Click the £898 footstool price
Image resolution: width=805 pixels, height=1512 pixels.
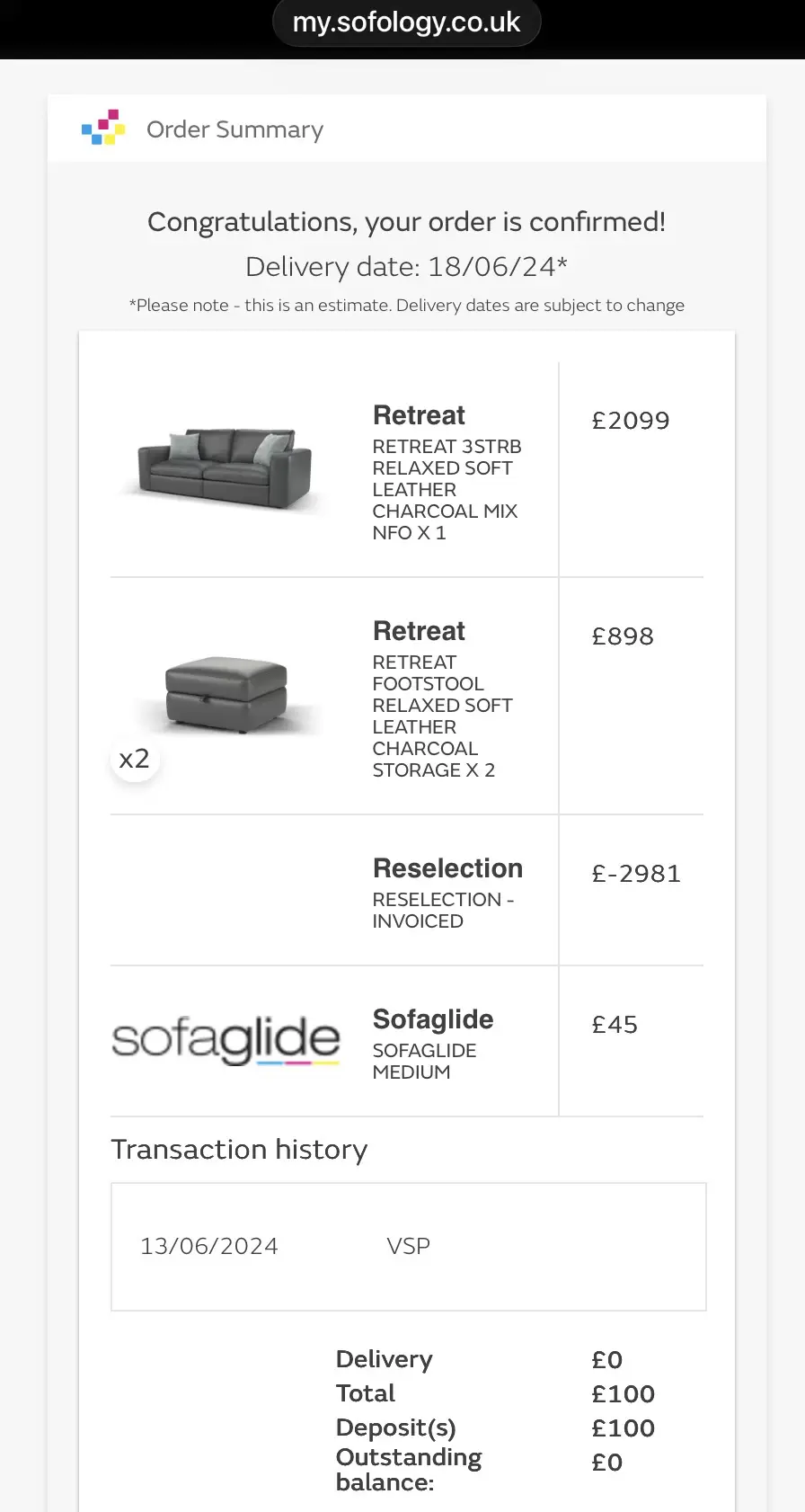tap(623, 636)
